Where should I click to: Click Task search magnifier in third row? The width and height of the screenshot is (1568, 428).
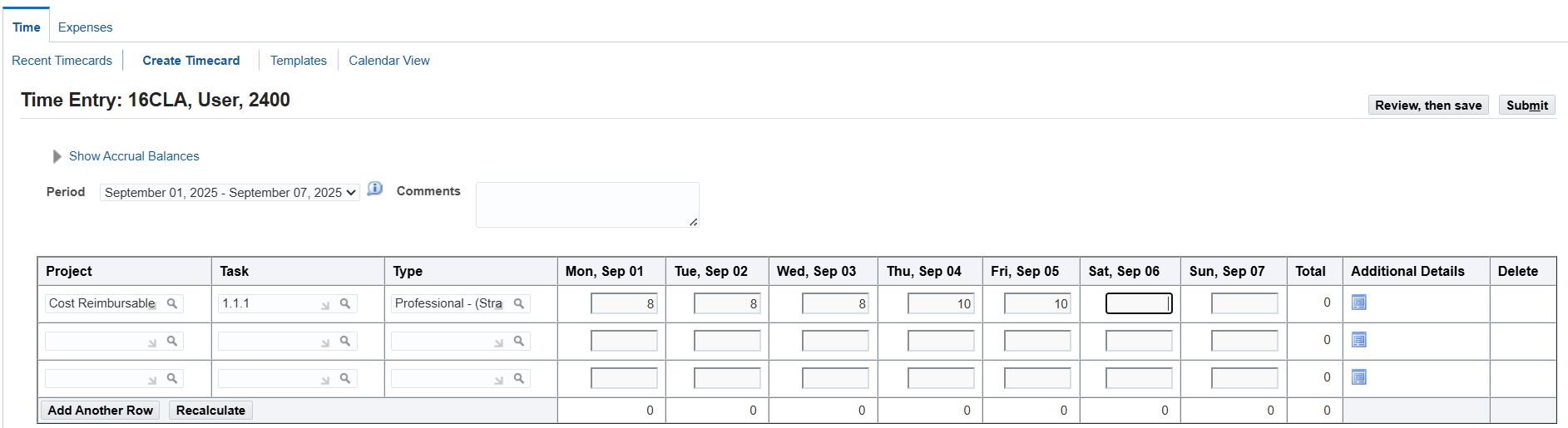[x=345, y=378]
